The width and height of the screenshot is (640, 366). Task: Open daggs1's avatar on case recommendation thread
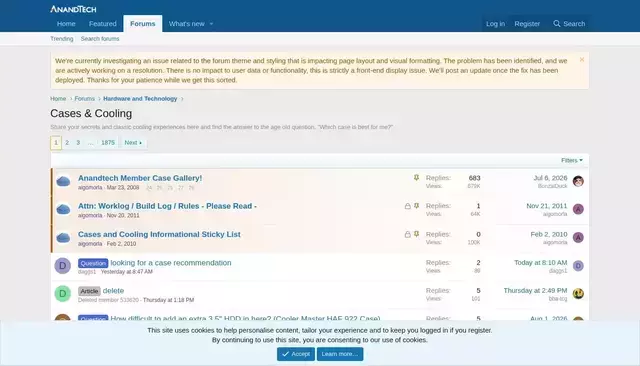[x=63, y=266]
